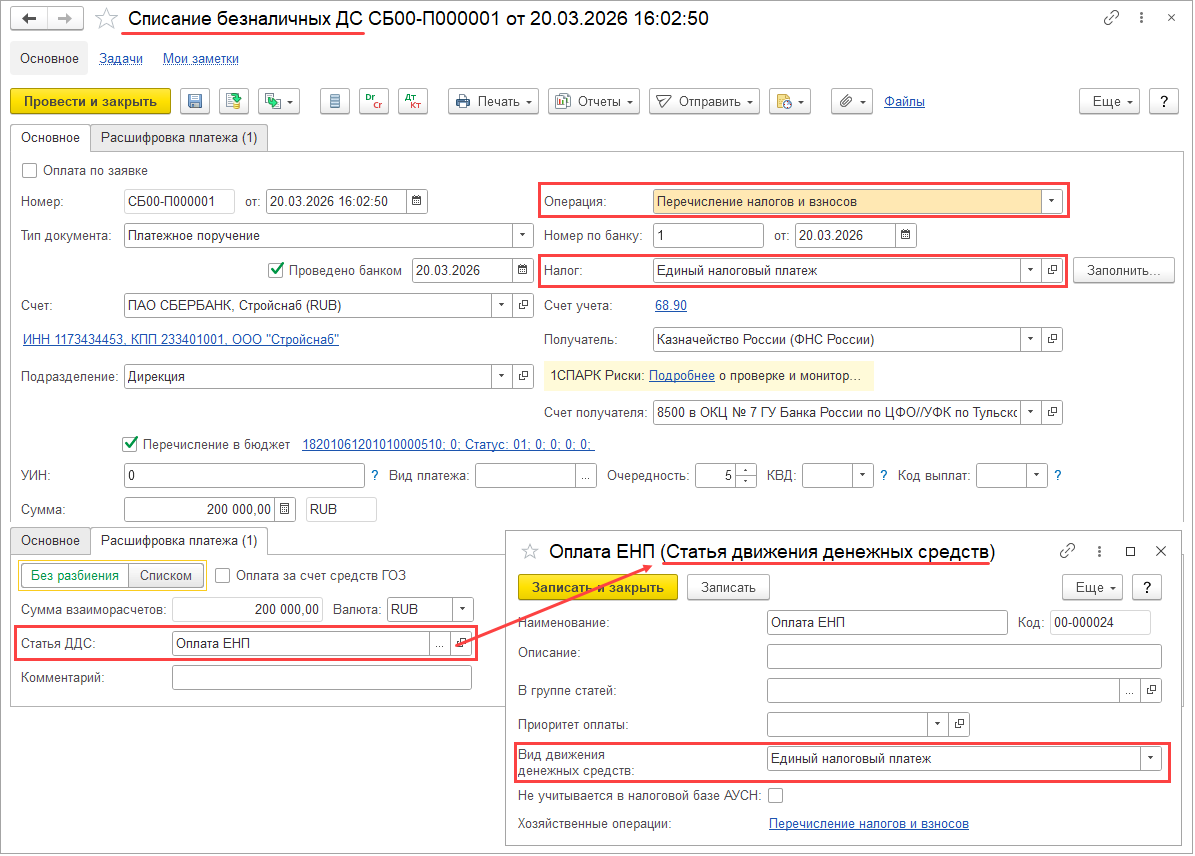Increase Очередность with the stepper arrows

[747, 470]
